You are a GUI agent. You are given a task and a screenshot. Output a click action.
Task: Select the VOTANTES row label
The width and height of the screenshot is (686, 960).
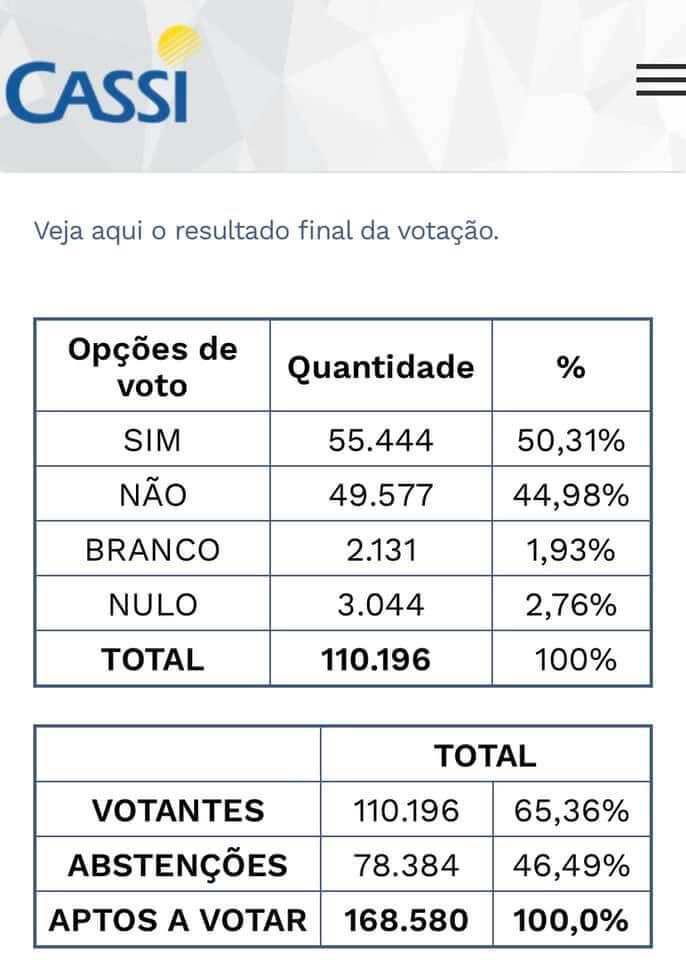tap(178, 810)
